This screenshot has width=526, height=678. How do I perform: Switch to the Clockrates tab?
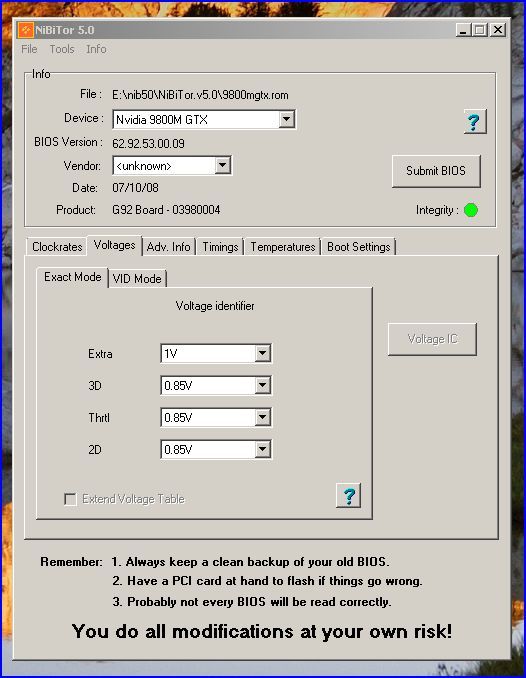[57, 247]
